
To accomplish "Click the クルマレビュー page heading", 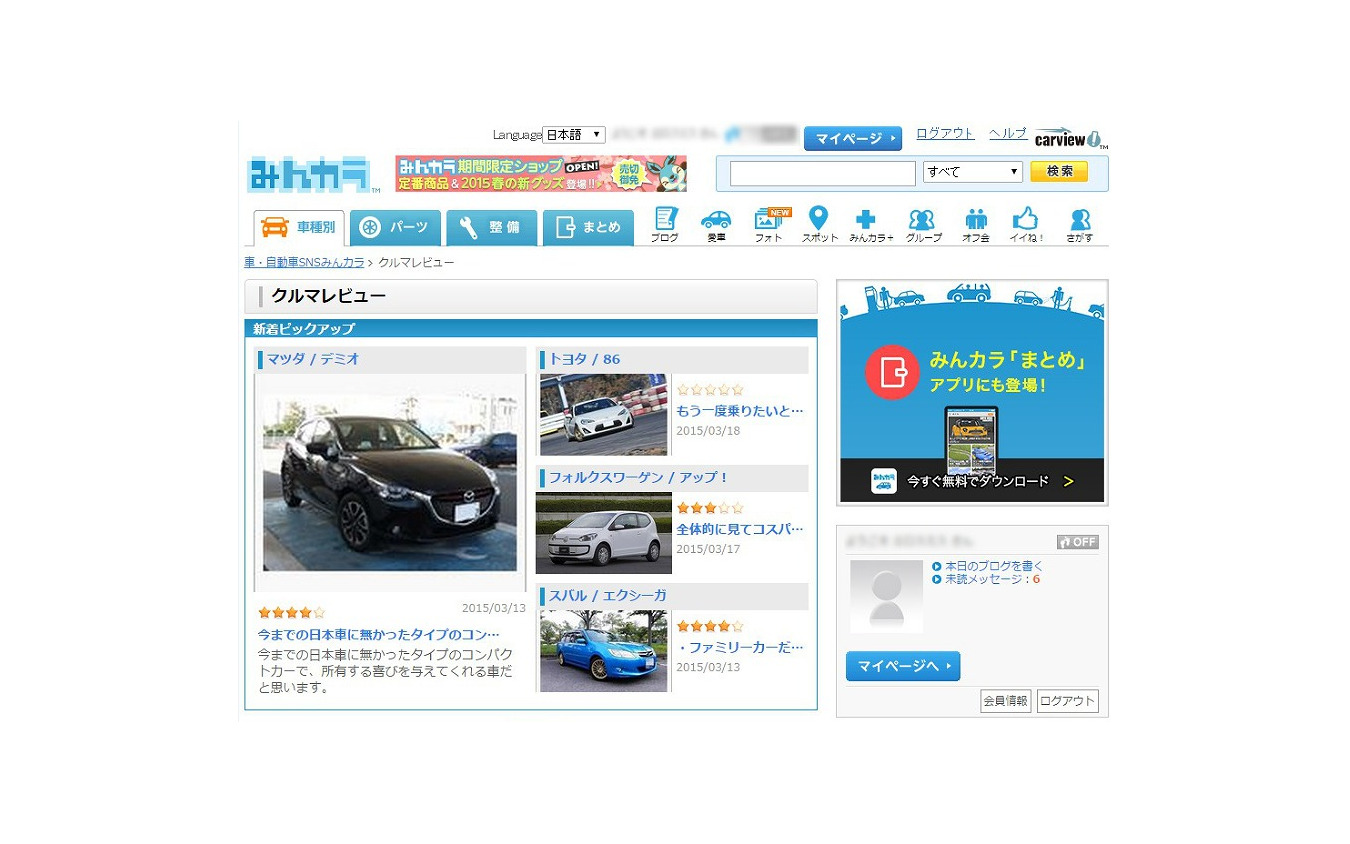I will coord(329,296).
